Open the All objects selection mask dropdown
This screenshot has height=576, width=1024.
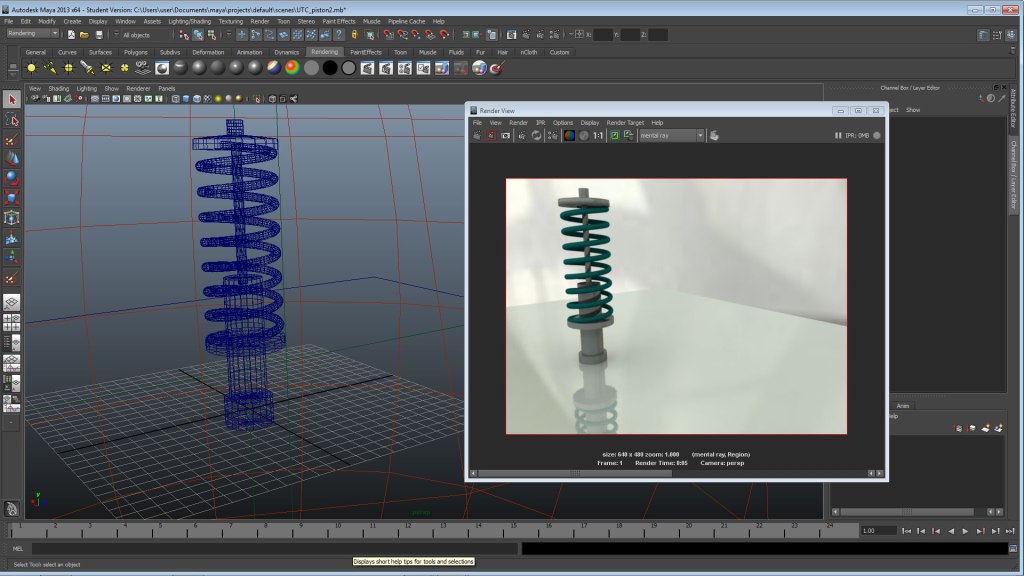[x=116, y=33]
